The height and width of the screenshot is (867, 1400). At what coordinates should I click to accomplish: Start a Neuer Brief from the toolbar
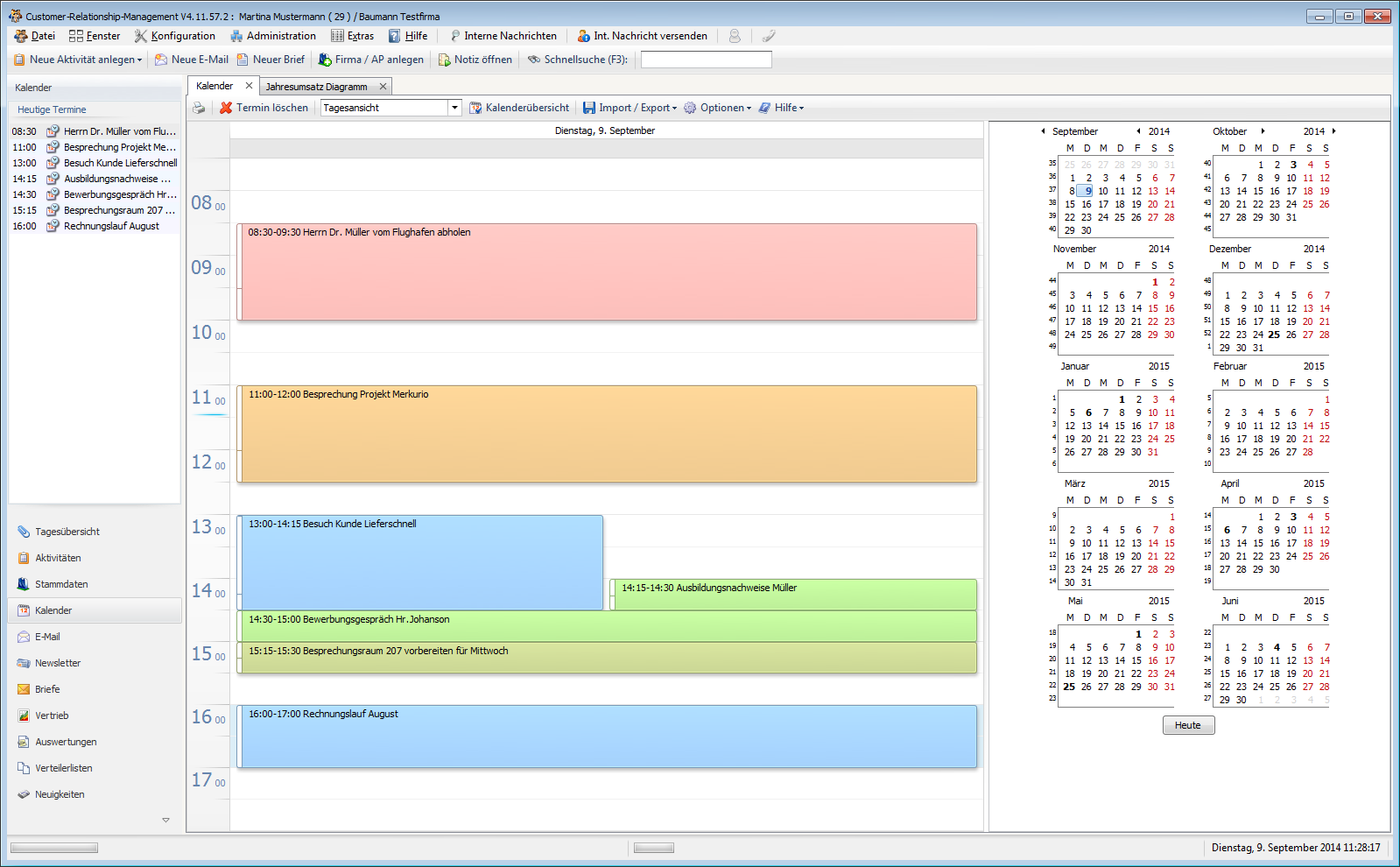(271, 60)
